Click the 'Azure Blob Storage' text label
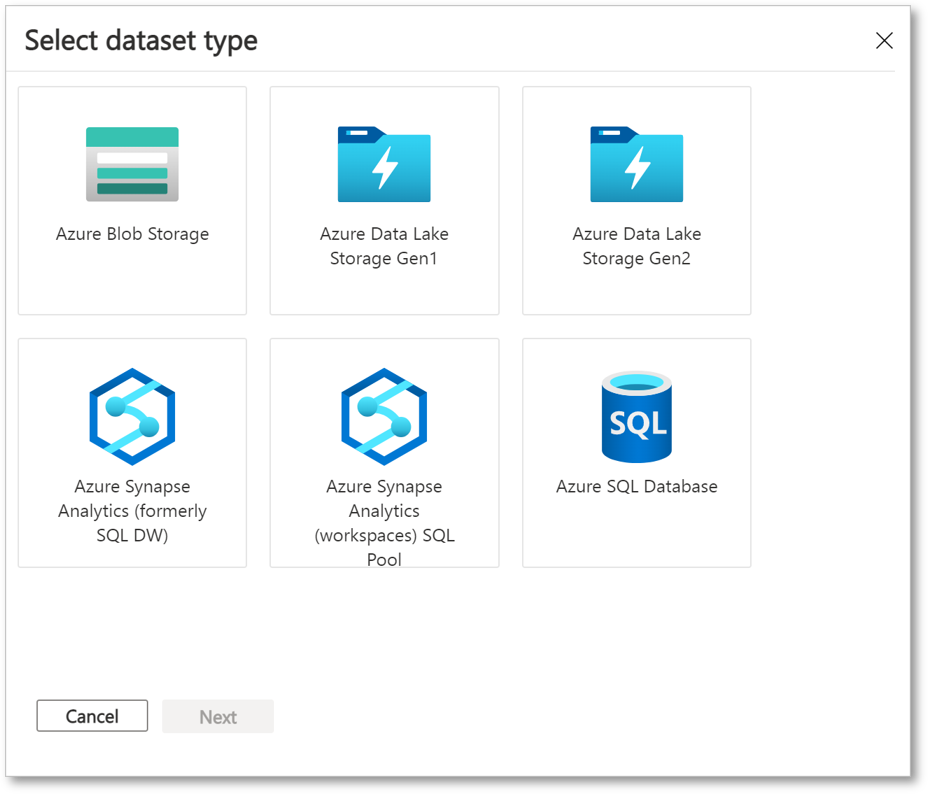This screenshot has height=794, width=928. coord(132,234)
